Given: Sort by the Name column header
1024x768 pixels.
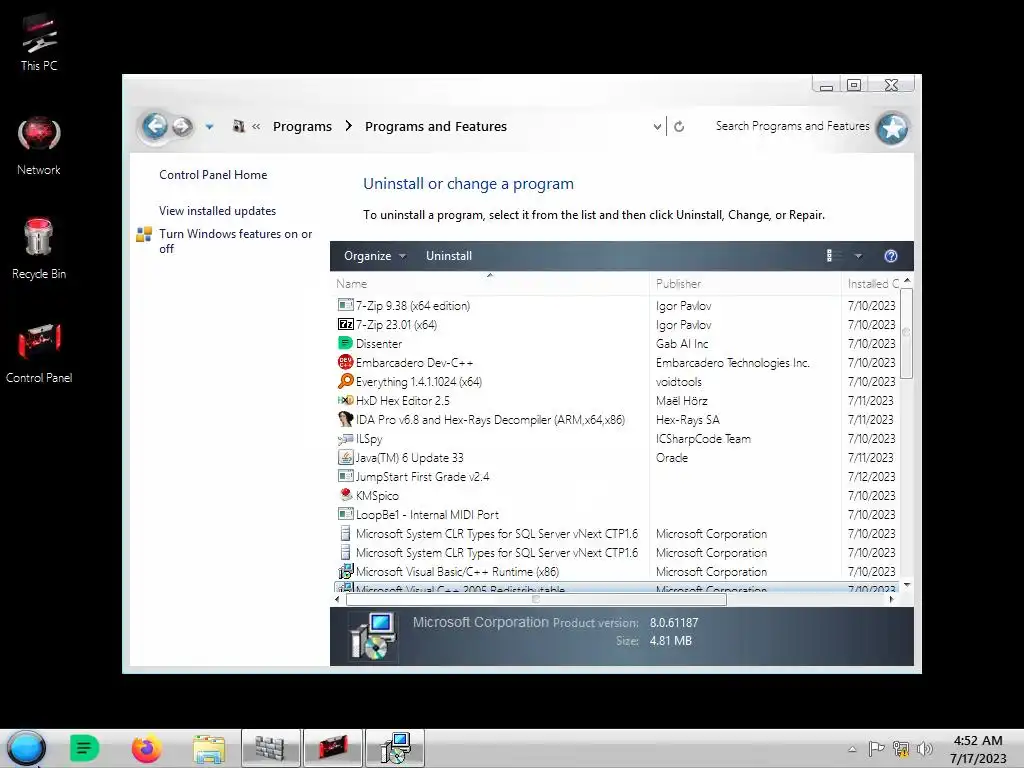Looking at the screenshot, I should [490, 283].
